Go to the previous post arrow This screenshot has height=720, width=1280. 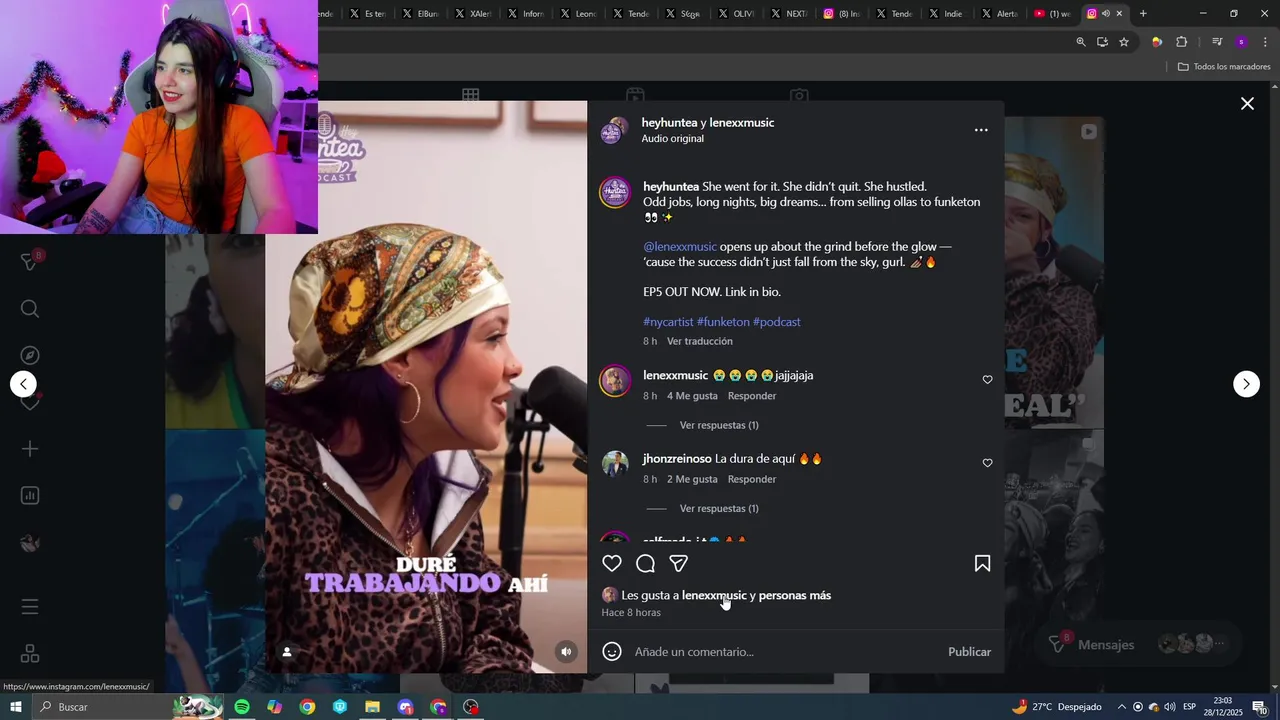tap(23, 384)
